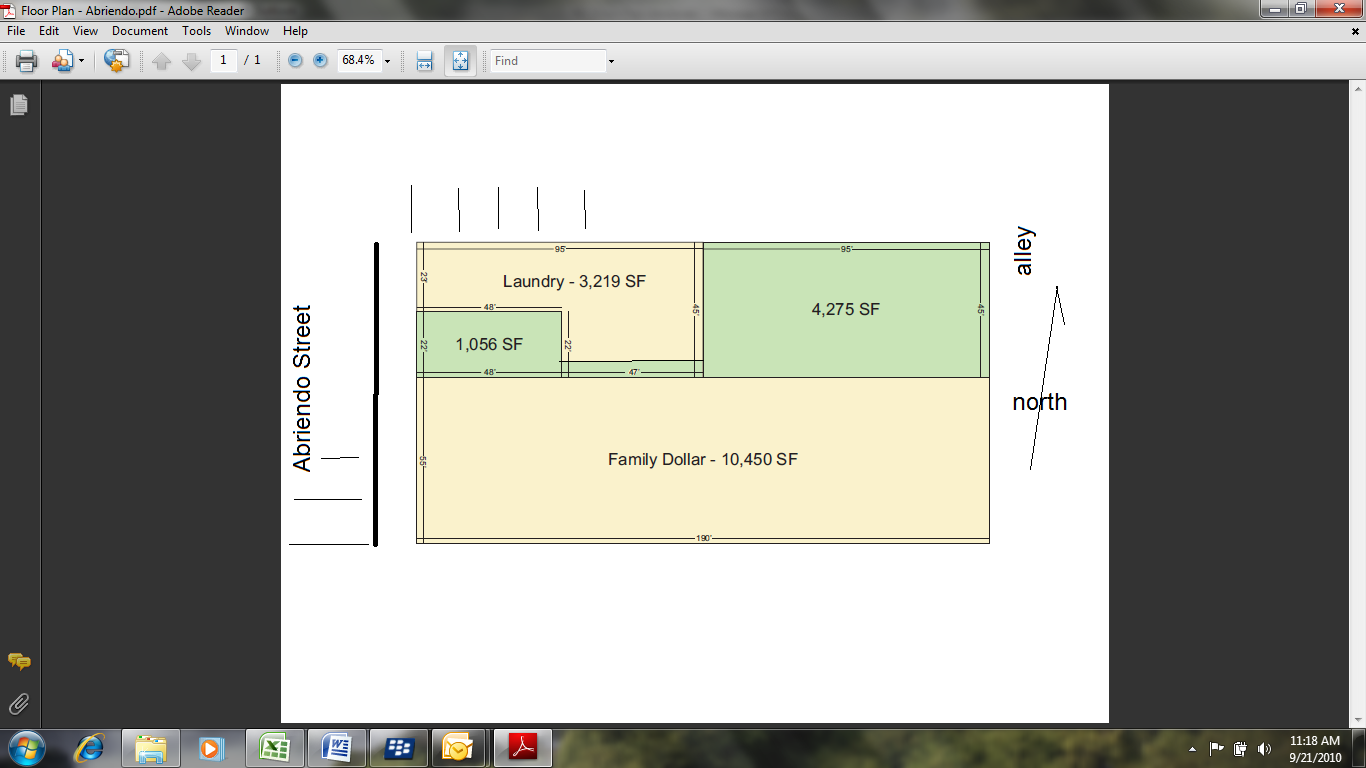The height and width of the screenshot is (768, 1366).
Task: Click the Find search box
Action: click(548, 61)
